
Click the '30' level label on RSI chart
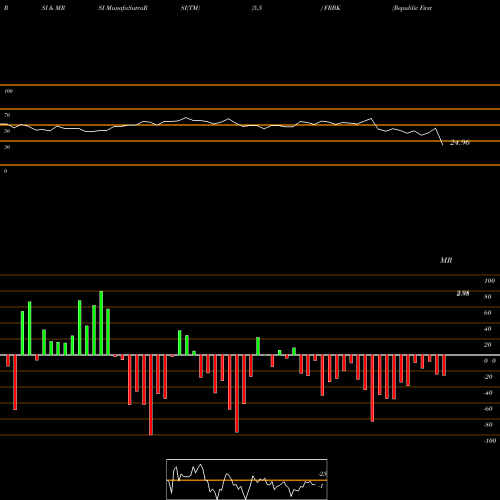(7, 147)
